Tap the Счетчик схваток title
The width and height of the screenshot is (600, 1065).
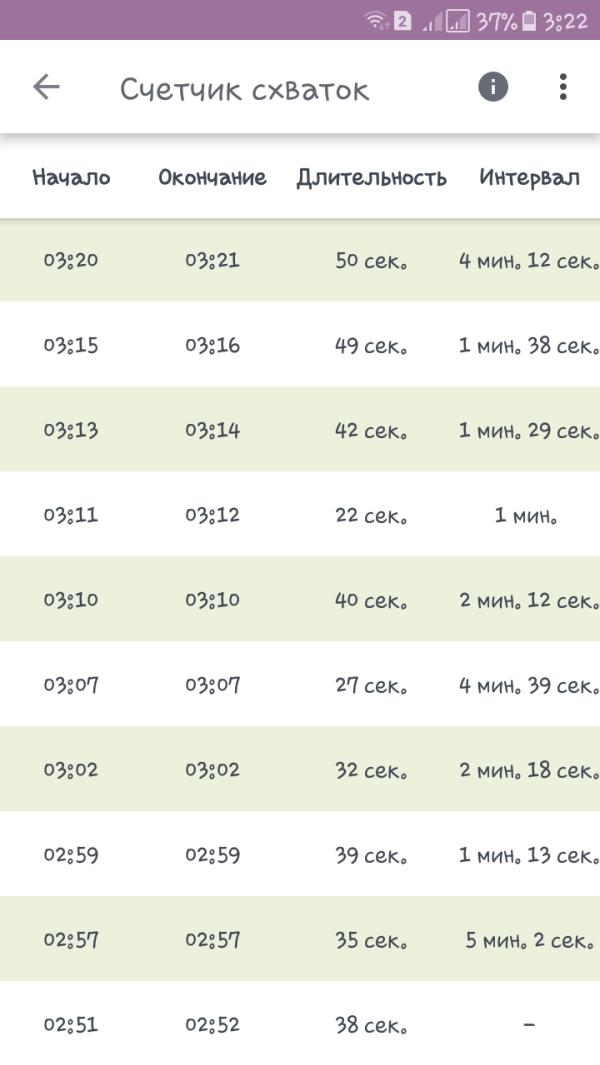[x=245, y=90]
